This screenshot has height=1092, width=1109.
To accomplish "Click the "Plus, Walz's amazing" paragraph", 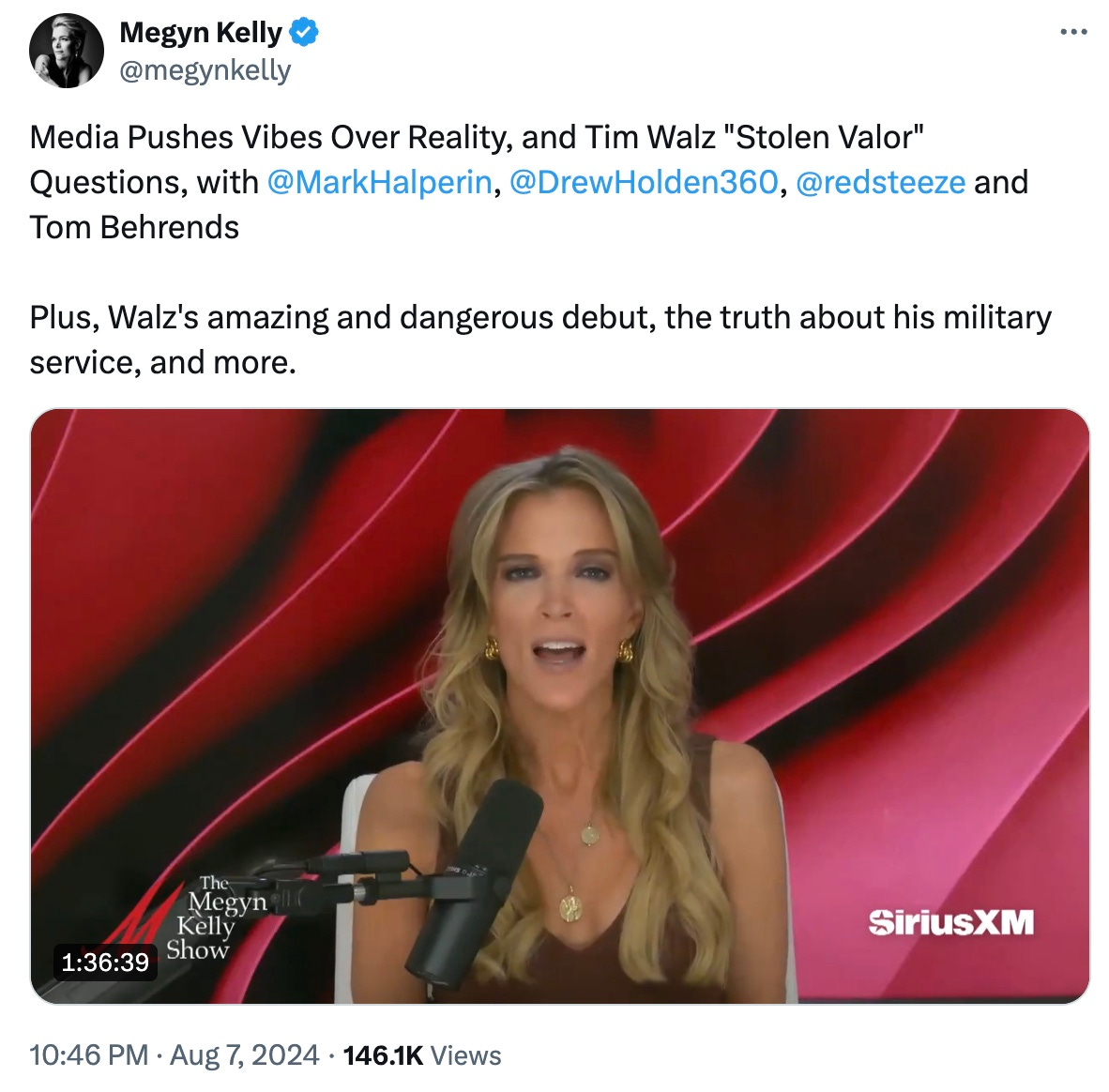I will coord(540,340).
